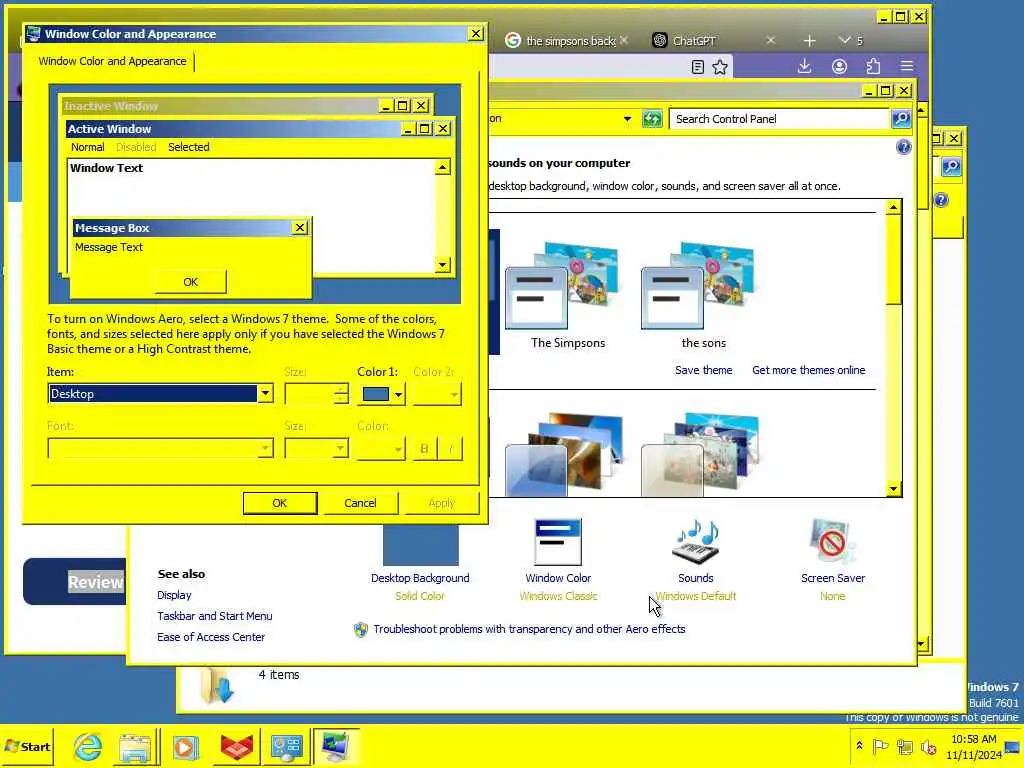Open browser reader view icon

point(697,66)
